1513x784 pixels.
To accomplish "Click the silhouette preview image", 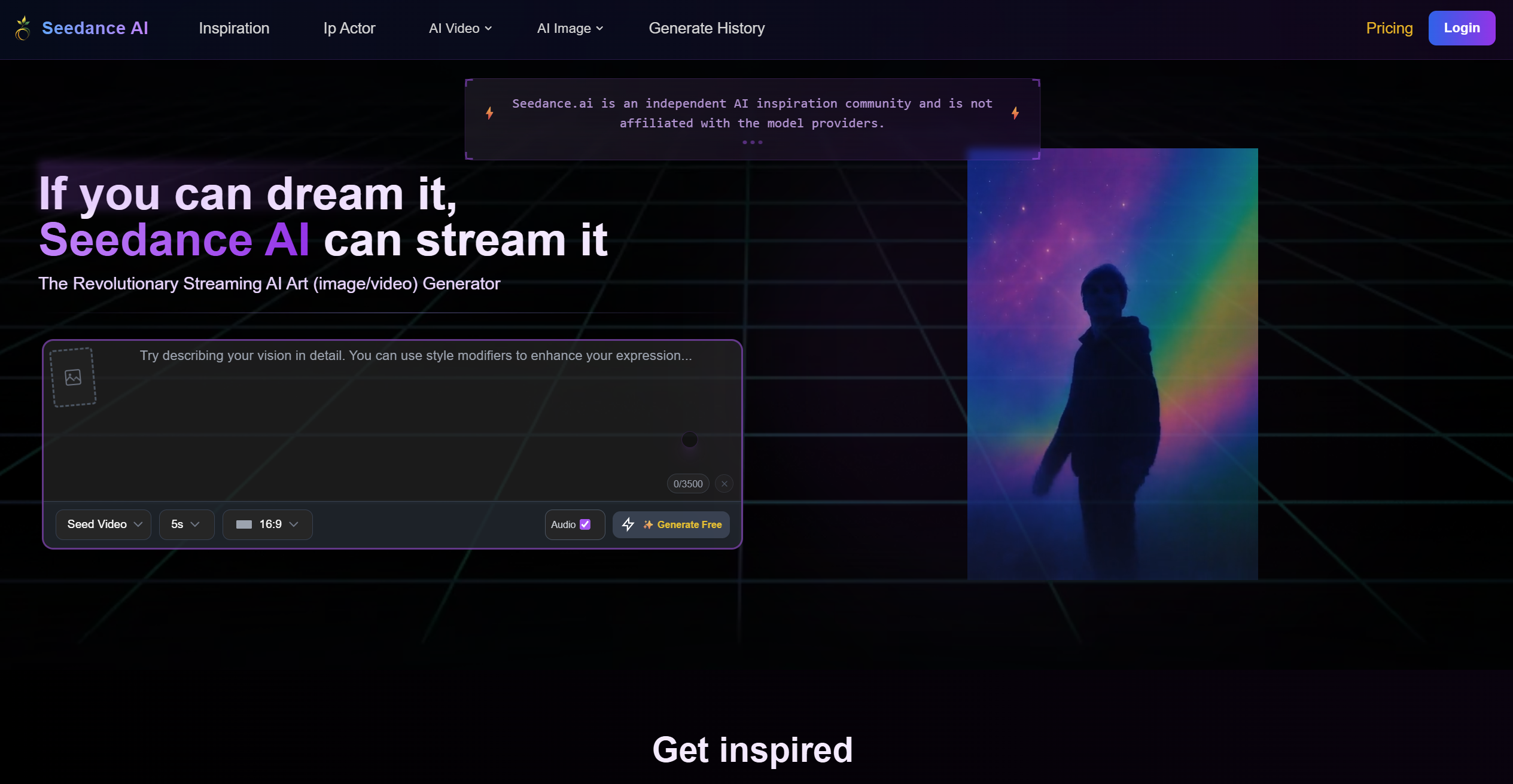I will point(1112,364).
